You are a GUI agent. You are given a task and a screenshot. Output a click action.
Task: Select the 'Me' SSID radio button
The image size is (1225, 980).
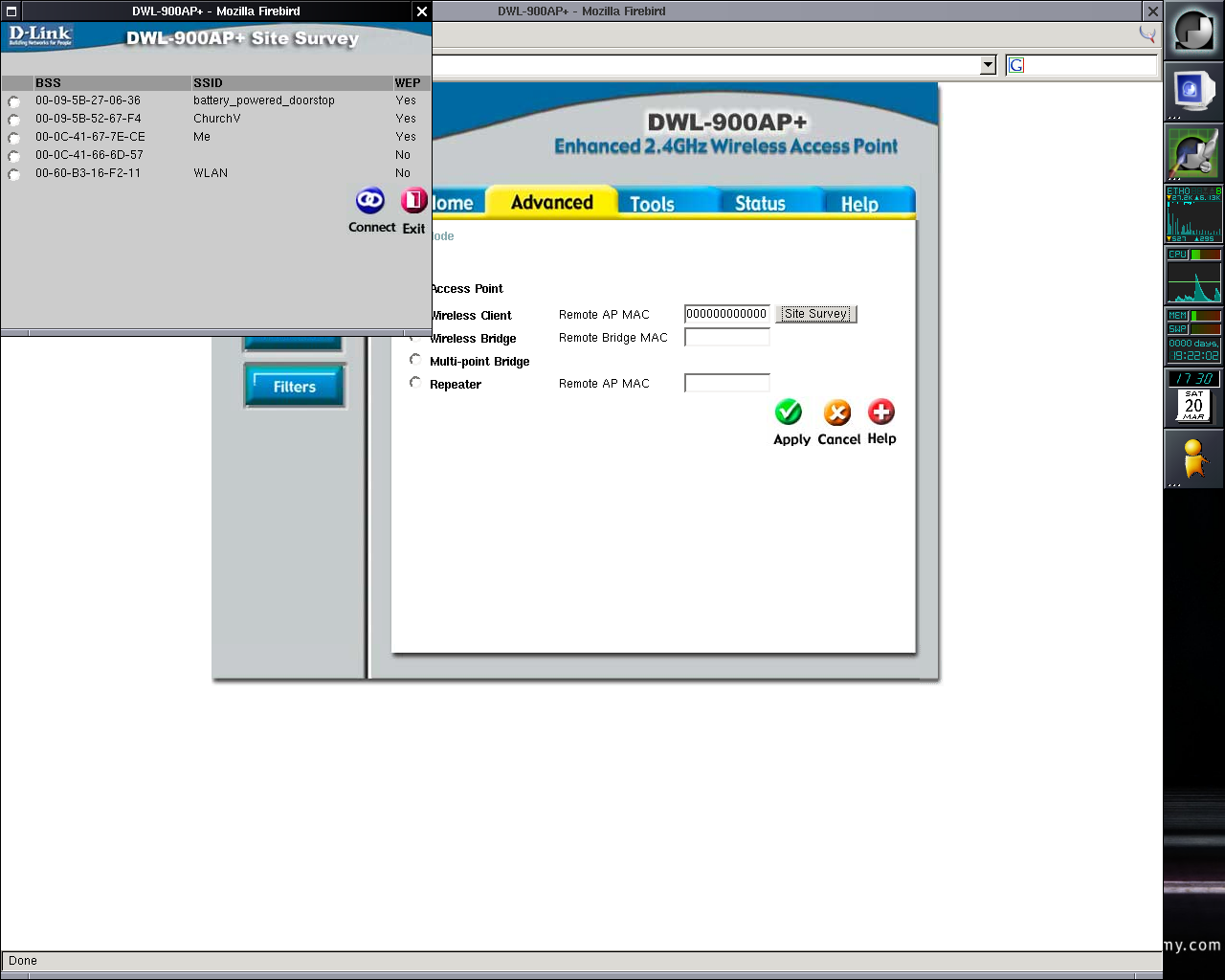tap(13, 138)
